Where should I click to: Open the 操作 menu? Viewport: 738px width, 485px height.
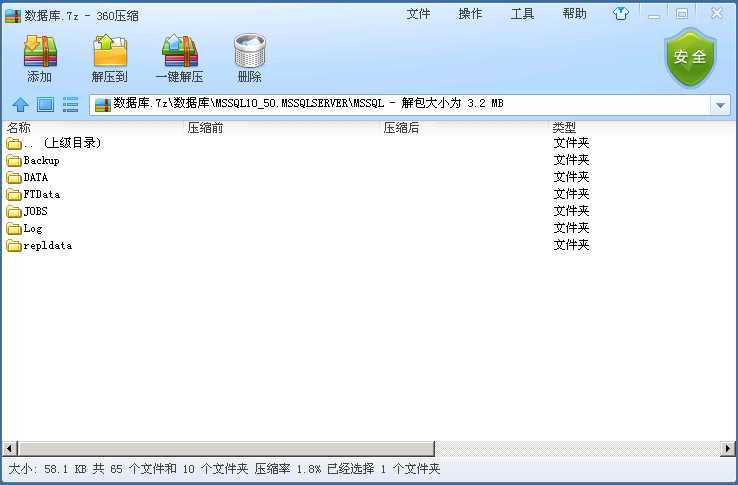click(470, 14)
